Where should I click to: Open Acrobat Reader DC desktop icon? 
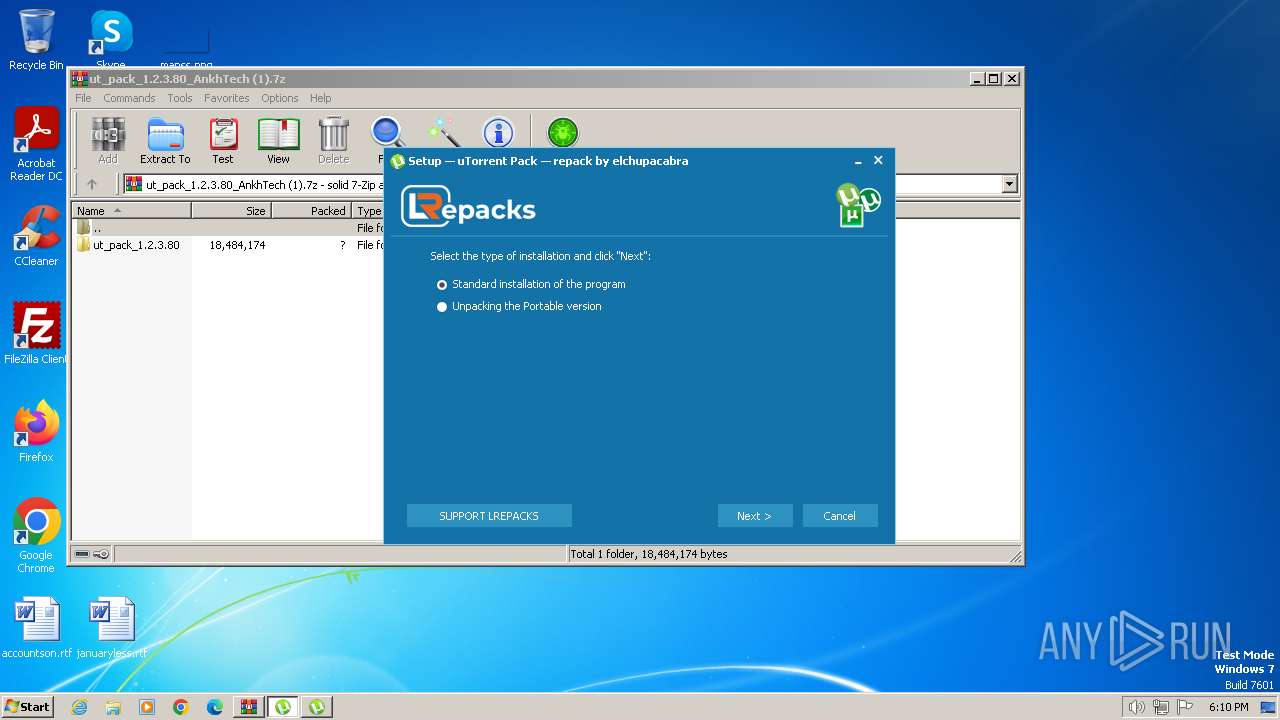pos(36,144)
